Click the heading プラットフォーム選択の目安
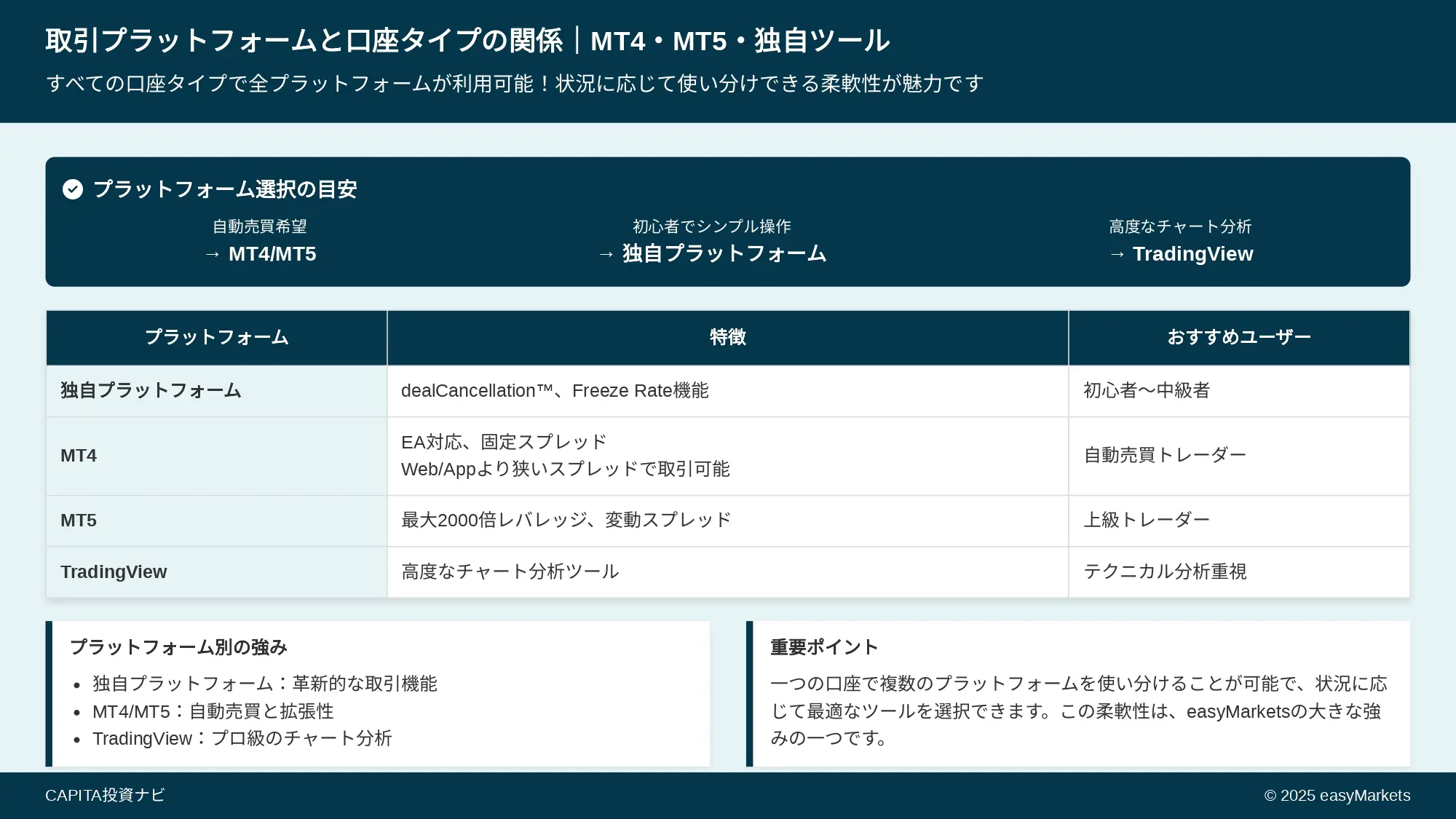The height and width of the screenshot is (819, 1456). pyautogui.click(x=225, y=189)
